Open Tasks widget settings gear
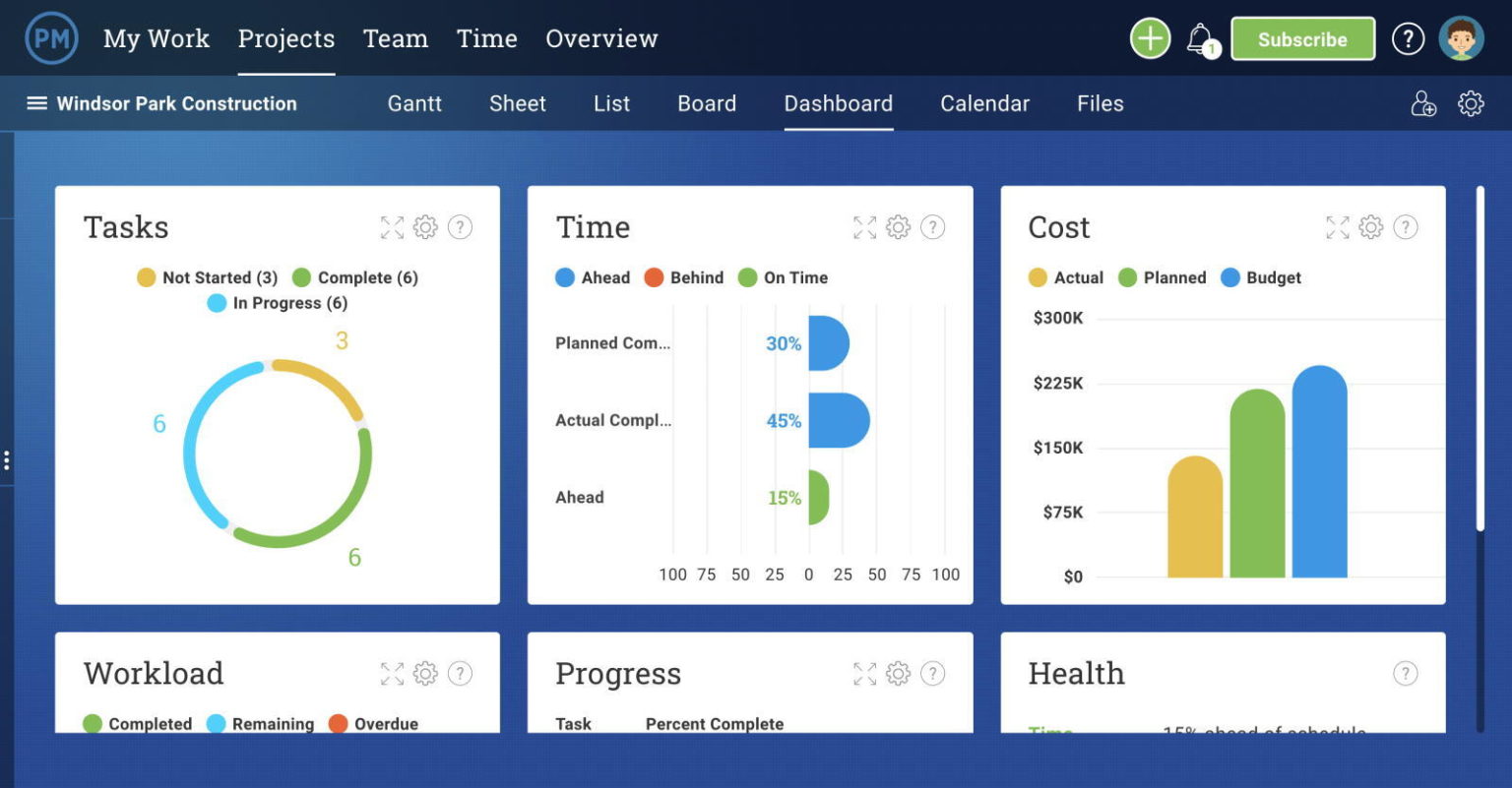Viewport: 1512px width, 788px height. coord(425,227)
